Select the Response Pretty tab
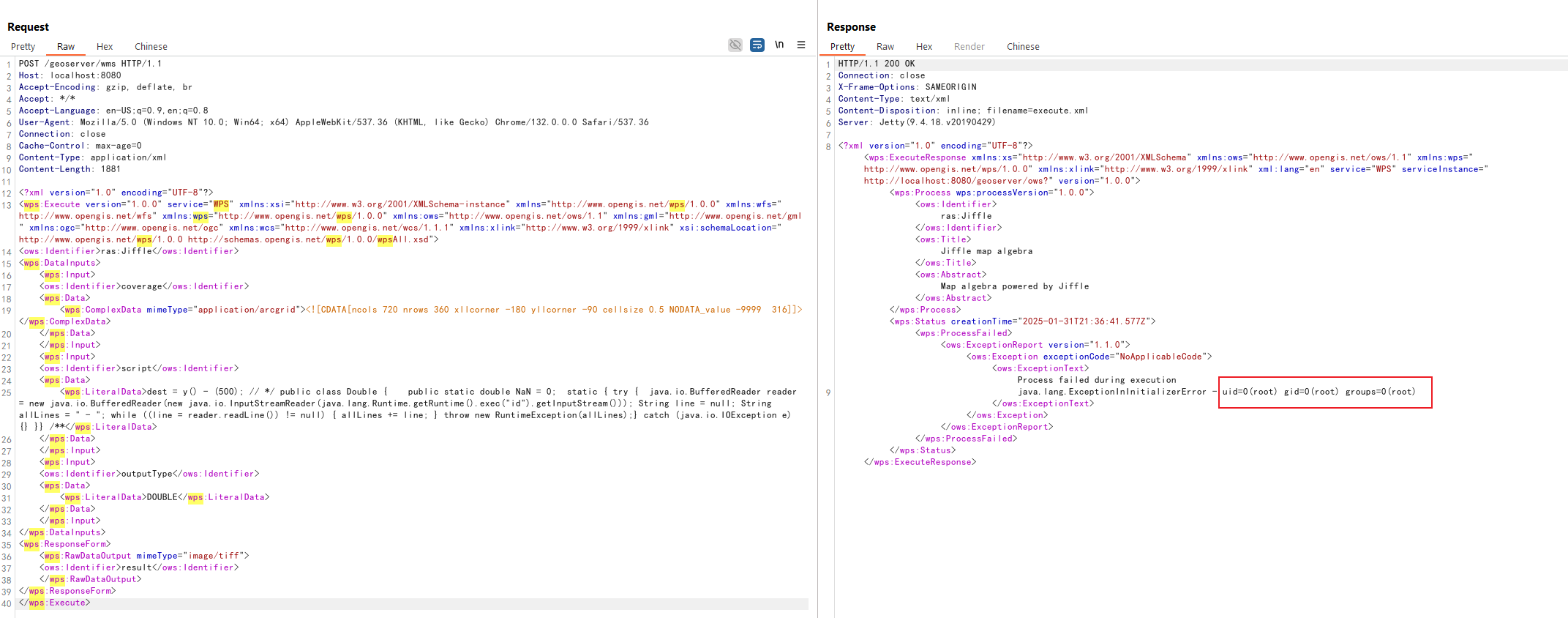Screen dimensions: 1568x618 [842, 46]
